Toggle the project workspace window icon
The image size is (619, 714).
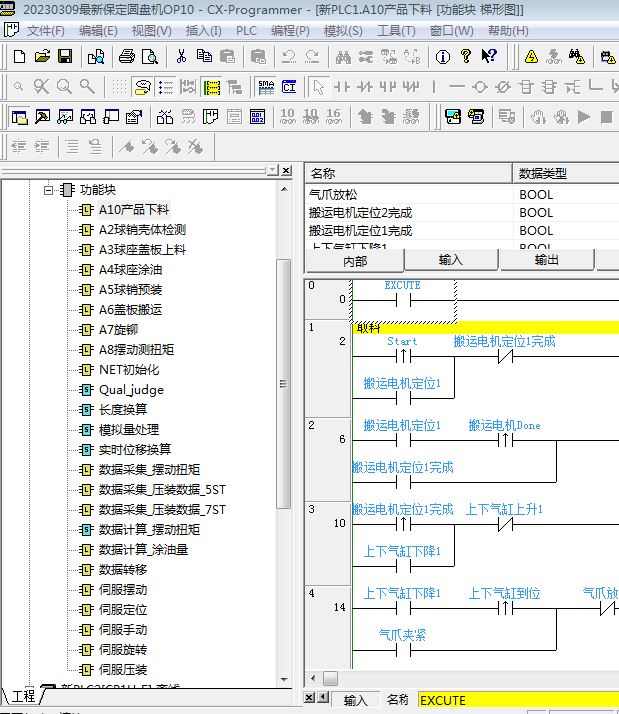[19, 117]
